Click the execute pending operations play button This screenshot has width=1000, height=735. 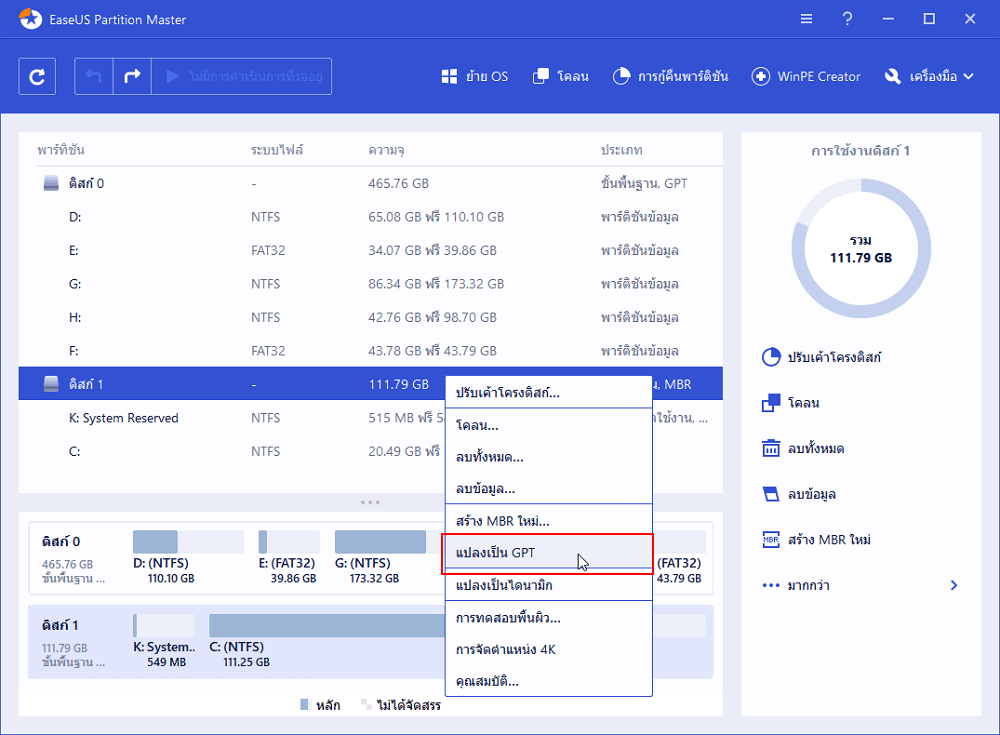coord(241,77)
